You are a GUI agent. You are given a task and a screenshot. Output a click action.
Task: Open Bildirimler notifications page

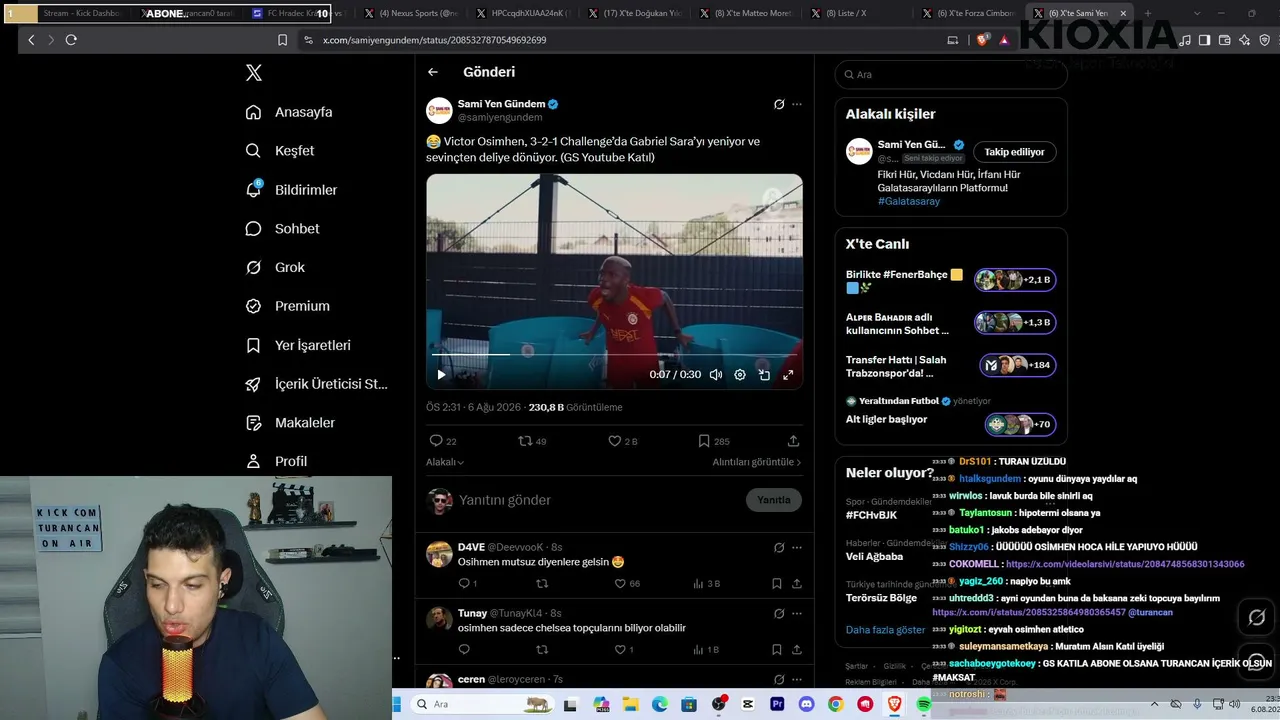pyautogui.click(x=291, y=190)
